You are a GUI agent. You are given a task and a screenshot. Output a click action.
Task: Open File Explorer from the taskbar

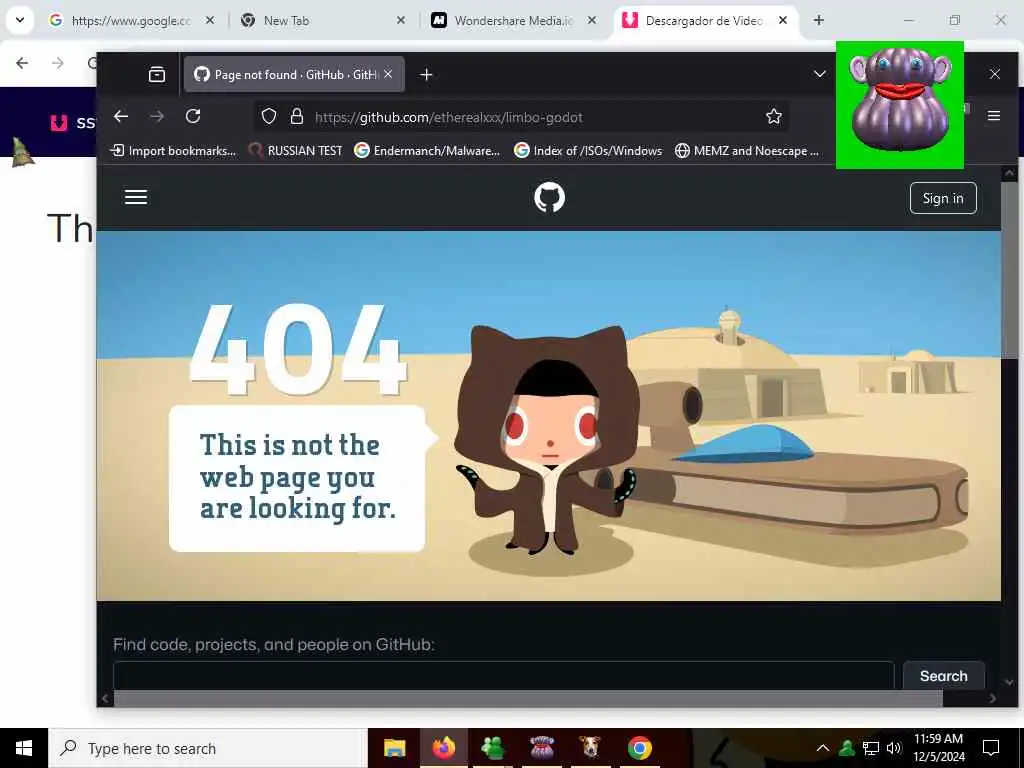[394, 748]
